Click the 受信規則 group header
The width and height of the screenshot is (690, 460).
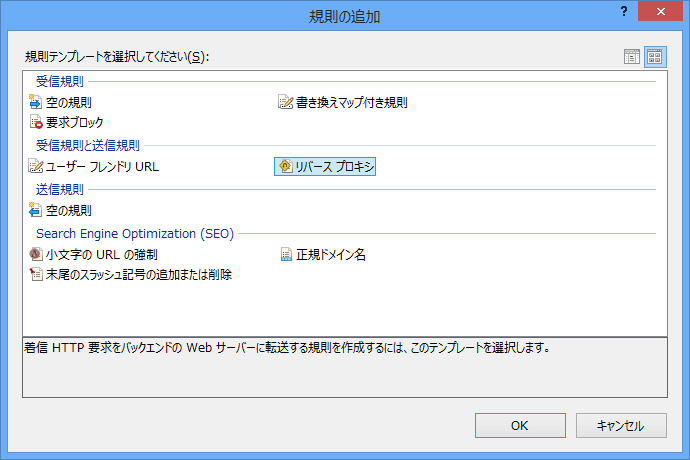[x=60, y=81]
